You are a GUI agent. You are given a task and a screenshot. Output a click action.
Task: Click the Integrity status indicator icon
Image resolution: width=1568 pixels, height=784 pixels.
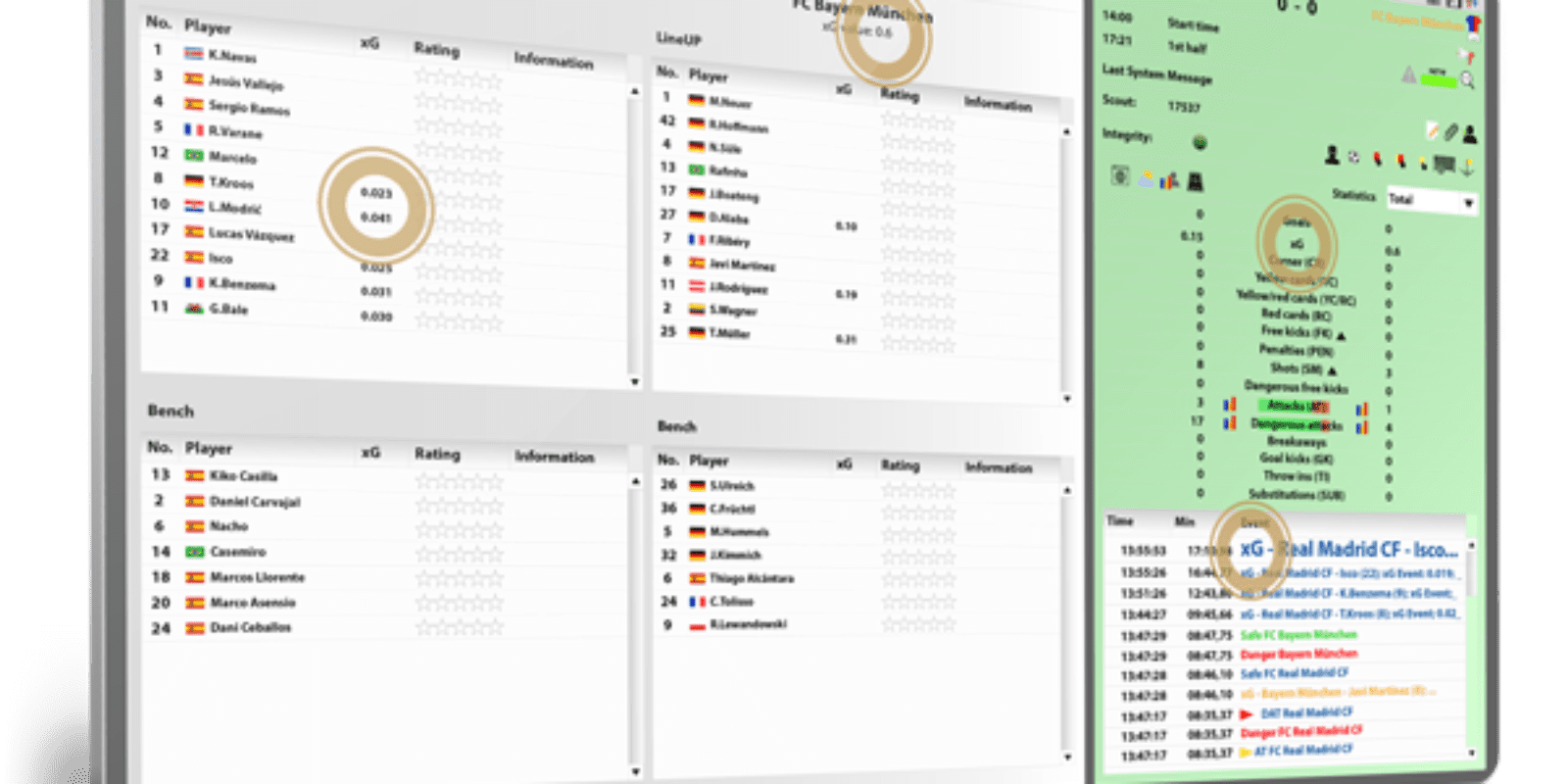(1200, 143)
